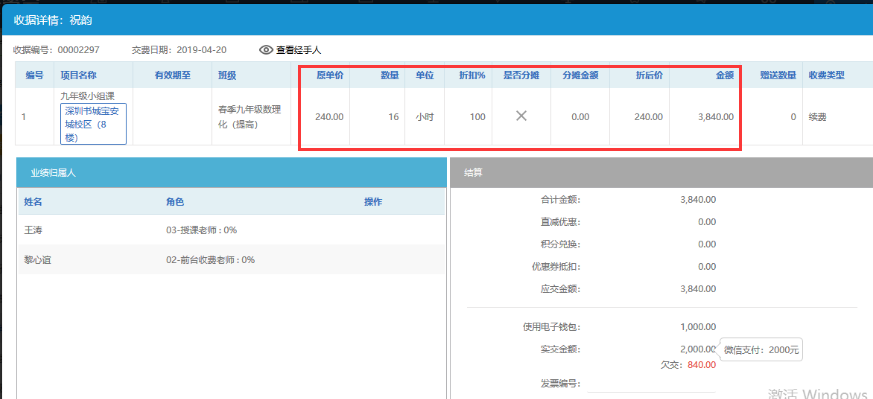
Task: Click the 结算 panel header
Action: tap(661, 173)
